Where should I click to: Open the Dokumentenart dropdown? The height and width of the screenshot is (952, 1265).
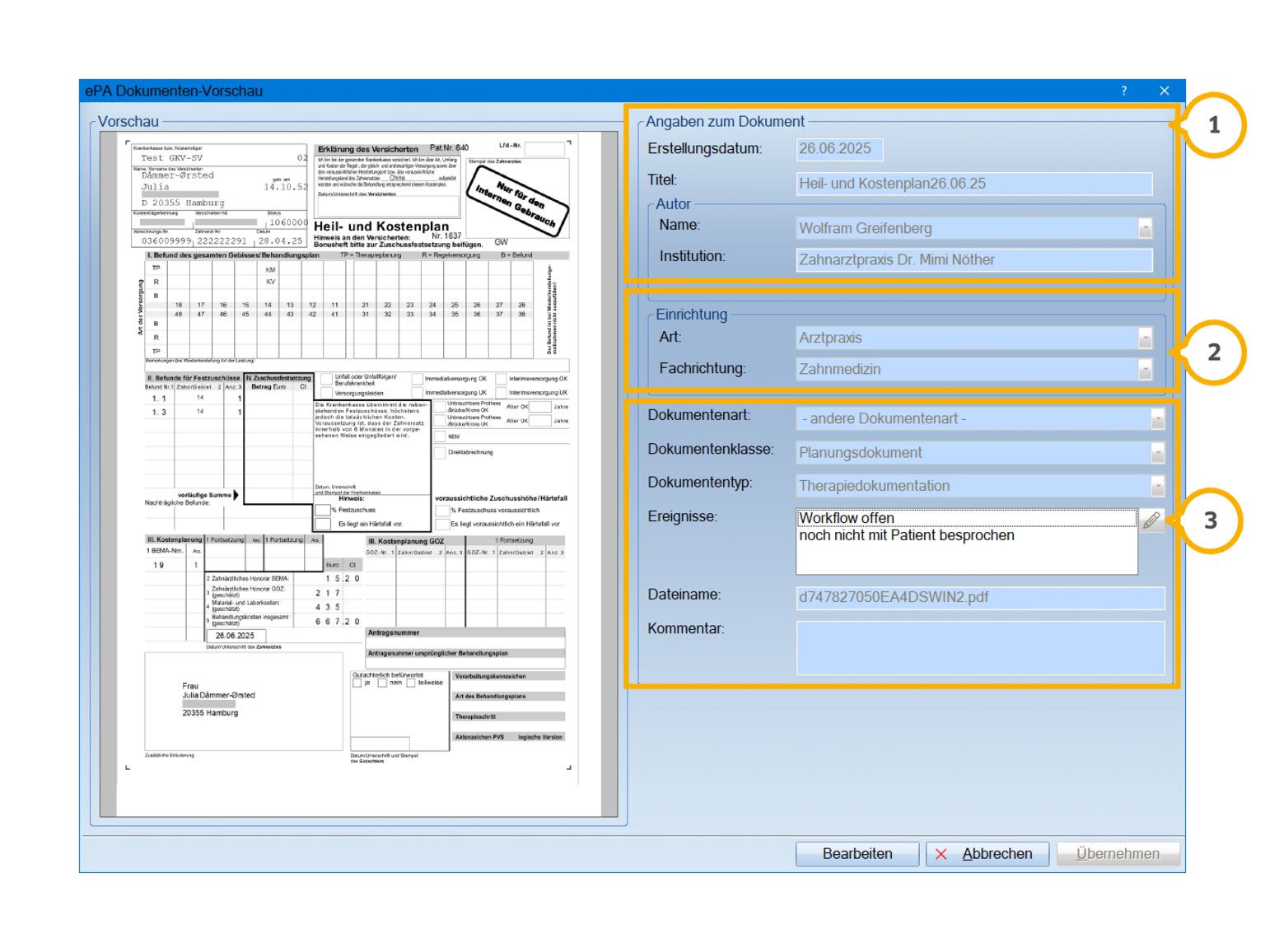(x=1157, y=419)
